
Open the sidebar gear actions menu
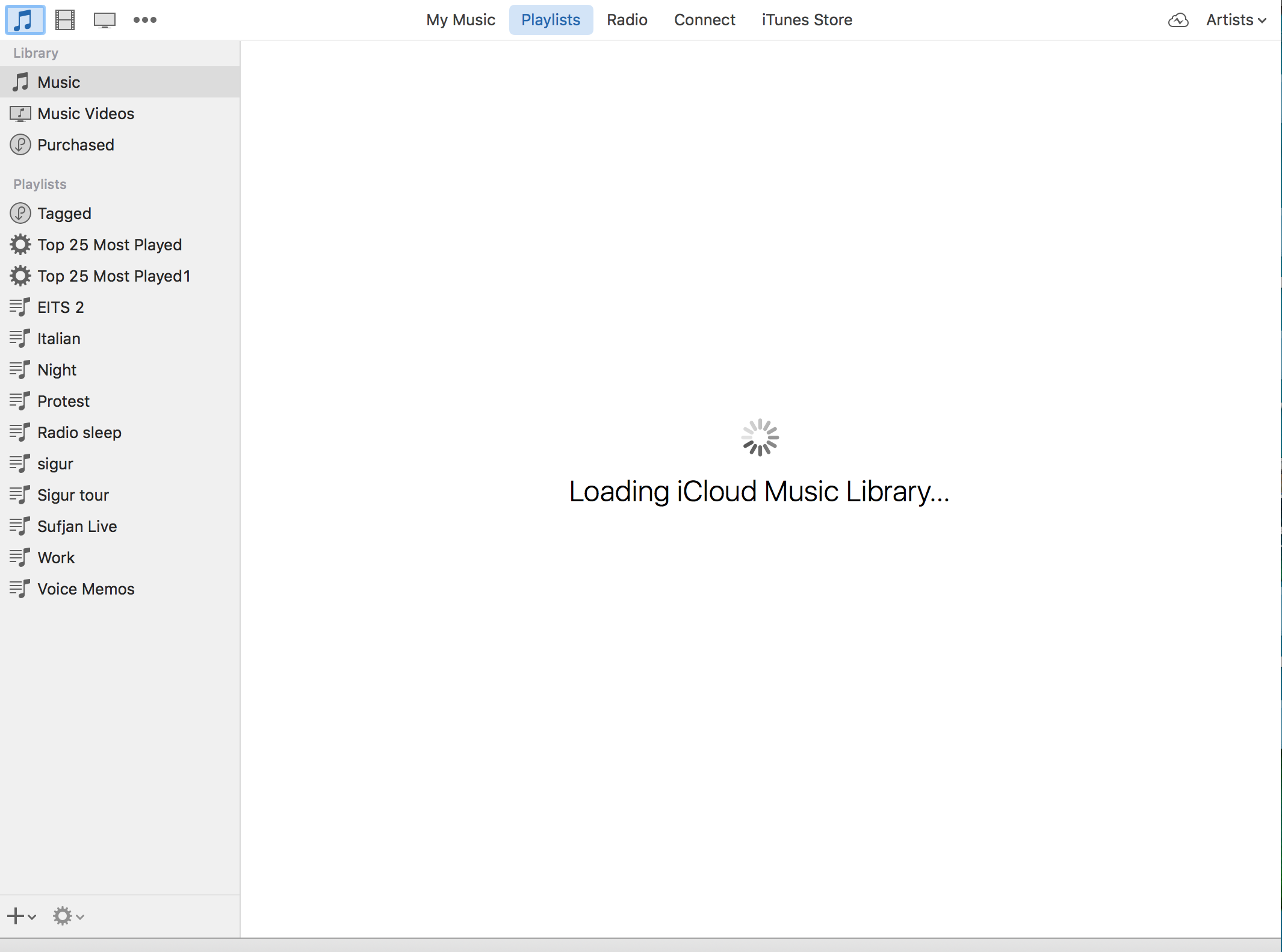[68, 916]
